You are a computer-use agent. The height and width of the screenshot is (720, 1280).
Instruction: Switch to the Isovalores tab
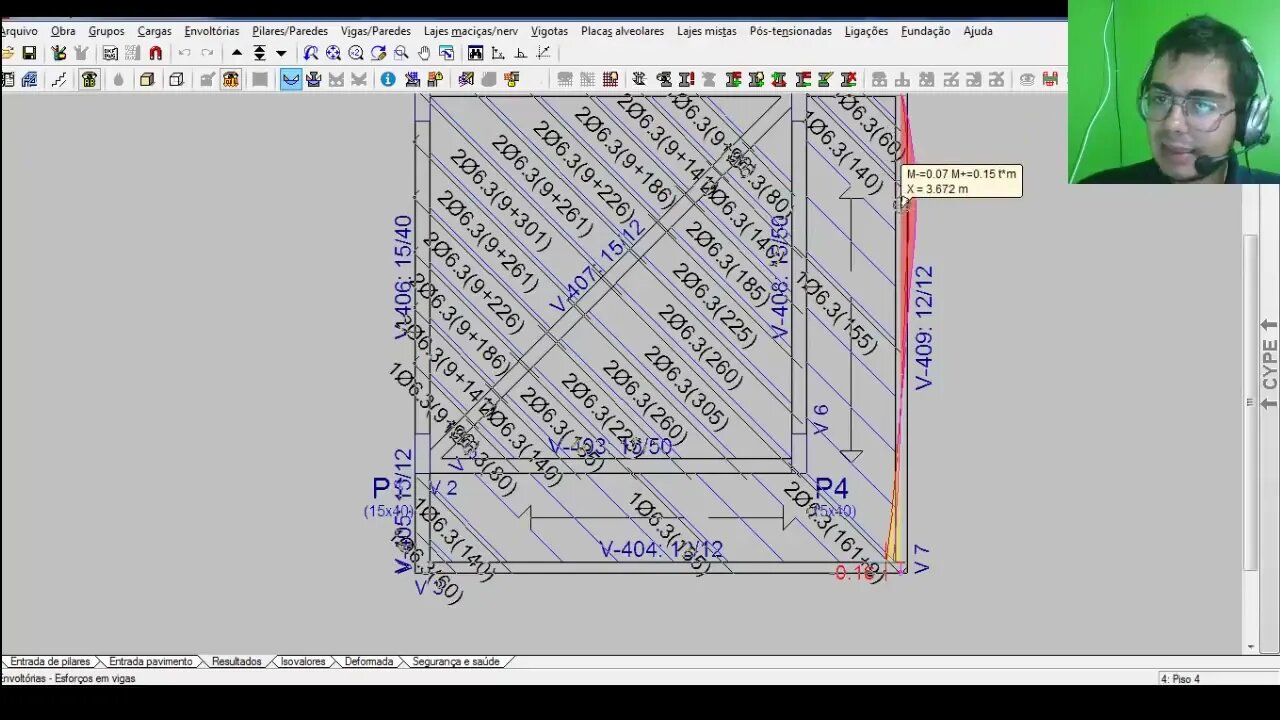303,661
